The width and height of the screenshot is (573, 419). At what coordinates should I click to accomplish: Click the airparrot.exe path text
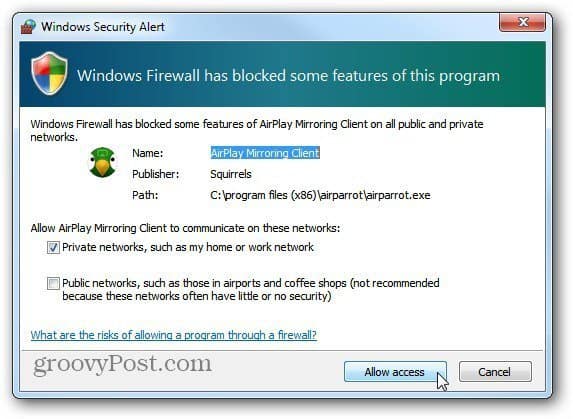320,195
